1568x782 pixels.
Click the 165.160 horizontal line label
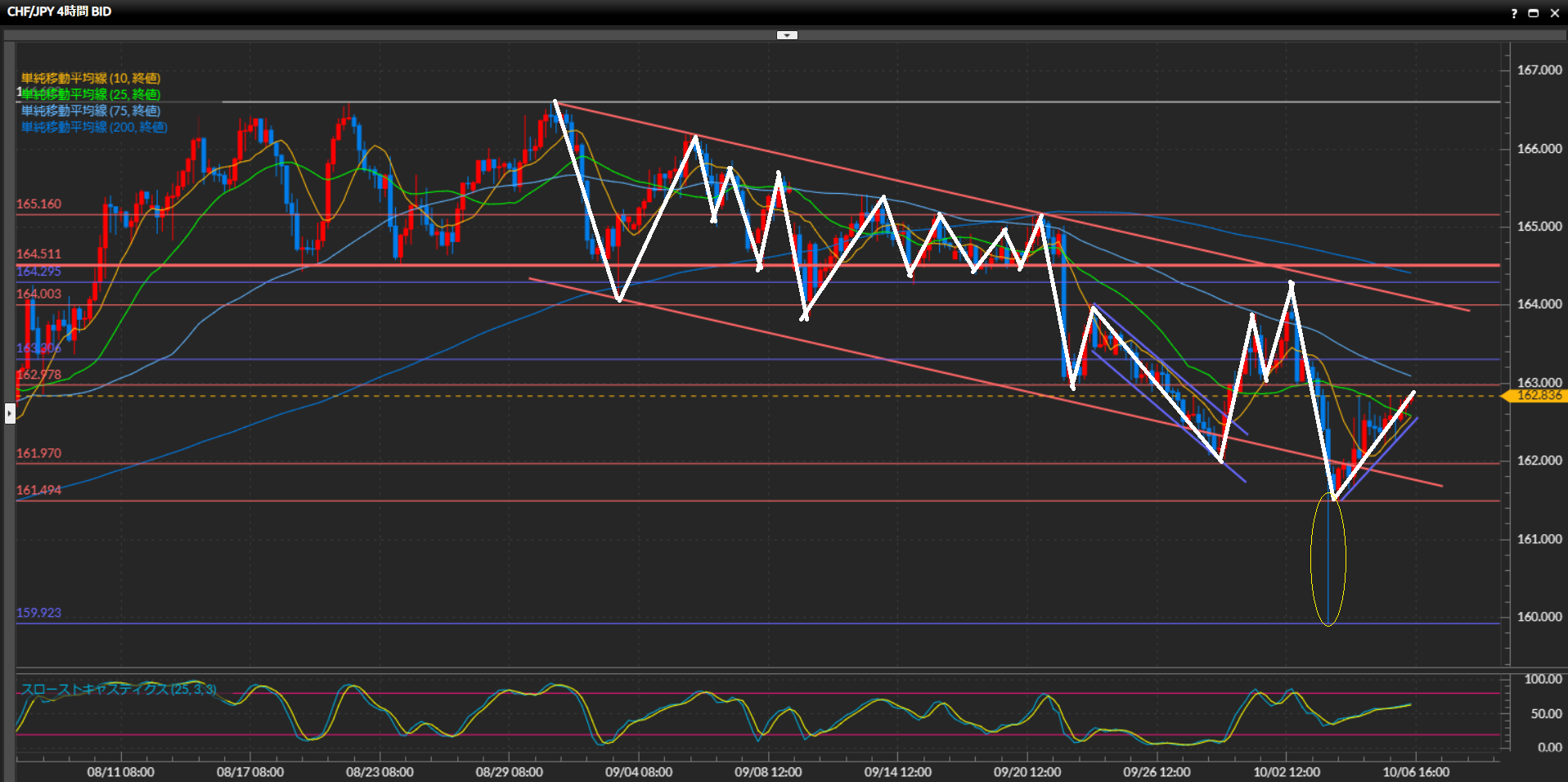pos(38,204)
